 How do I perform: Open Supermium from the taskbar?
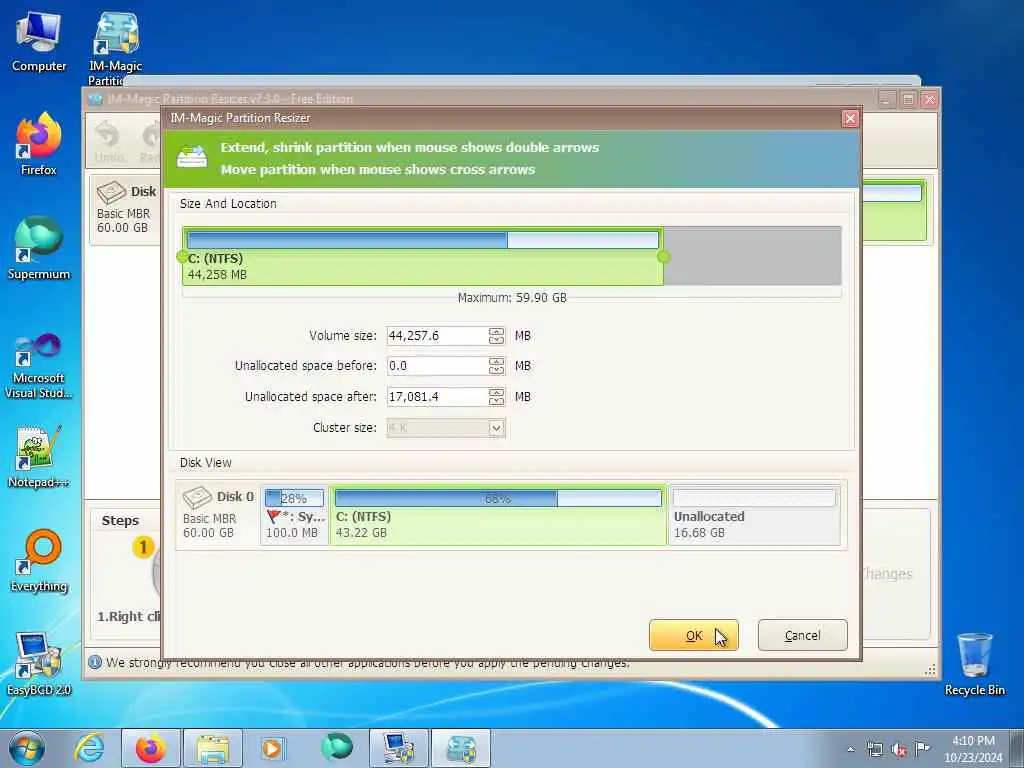[x=337, y=748]
